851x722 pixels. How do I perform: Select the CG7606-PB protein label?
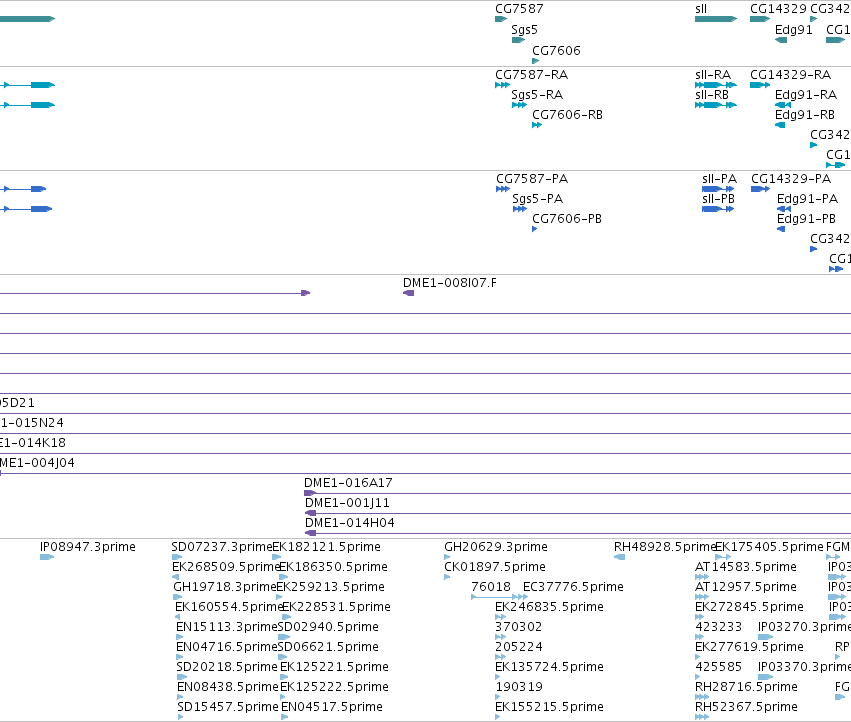point(567,219)
